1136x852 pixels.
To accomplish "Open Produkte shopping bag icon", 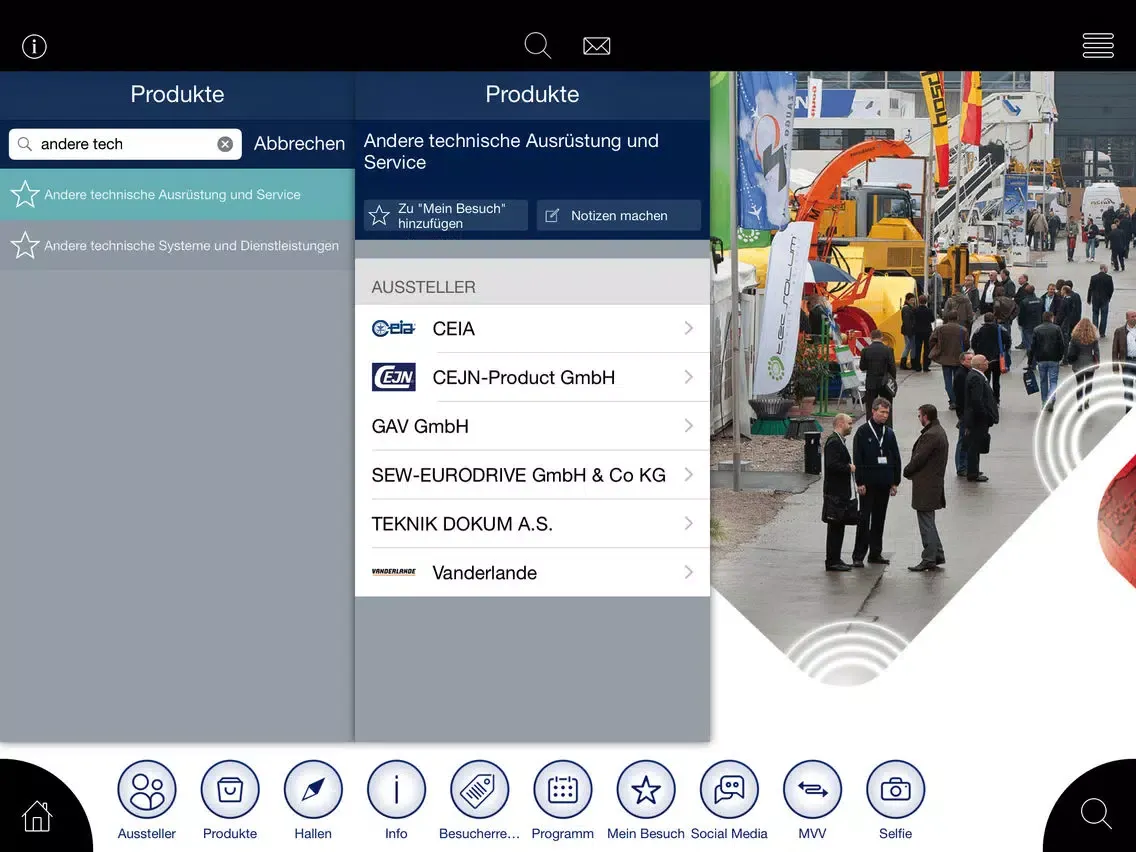I will (x=230, y=790).
